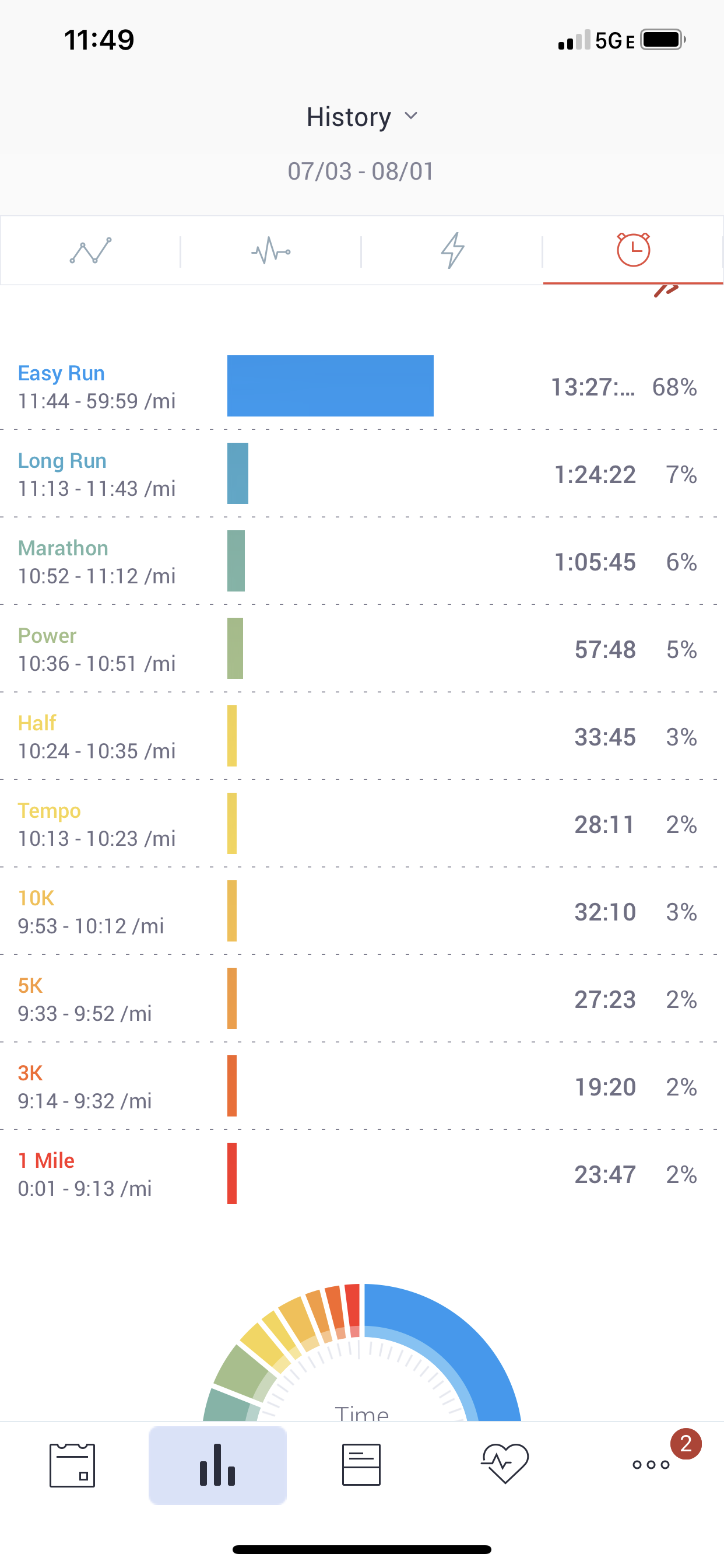This screenshot has width=724, height=1568.
Task: Tap the red 1 Mile bar
Action: point(232,1173)
